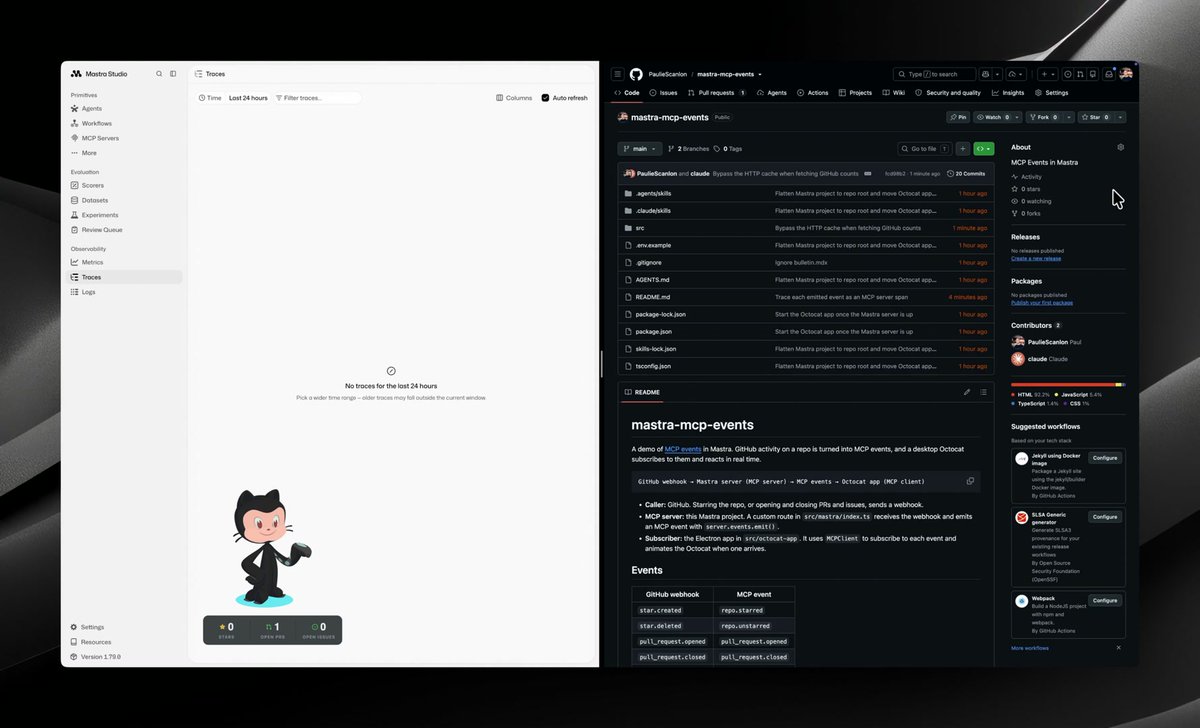Open the GitHub issues icon in header
The height and width of the screenshot is (728, 1200).
(x=1068, y=74)
